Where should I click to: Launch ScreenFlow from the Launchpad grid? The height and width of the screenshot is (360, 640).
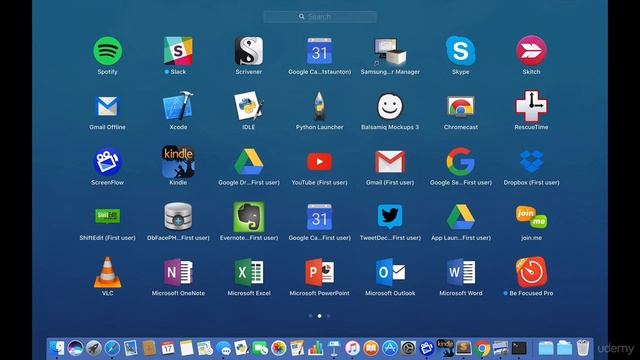pyautogui.click(x=107, y=162)
